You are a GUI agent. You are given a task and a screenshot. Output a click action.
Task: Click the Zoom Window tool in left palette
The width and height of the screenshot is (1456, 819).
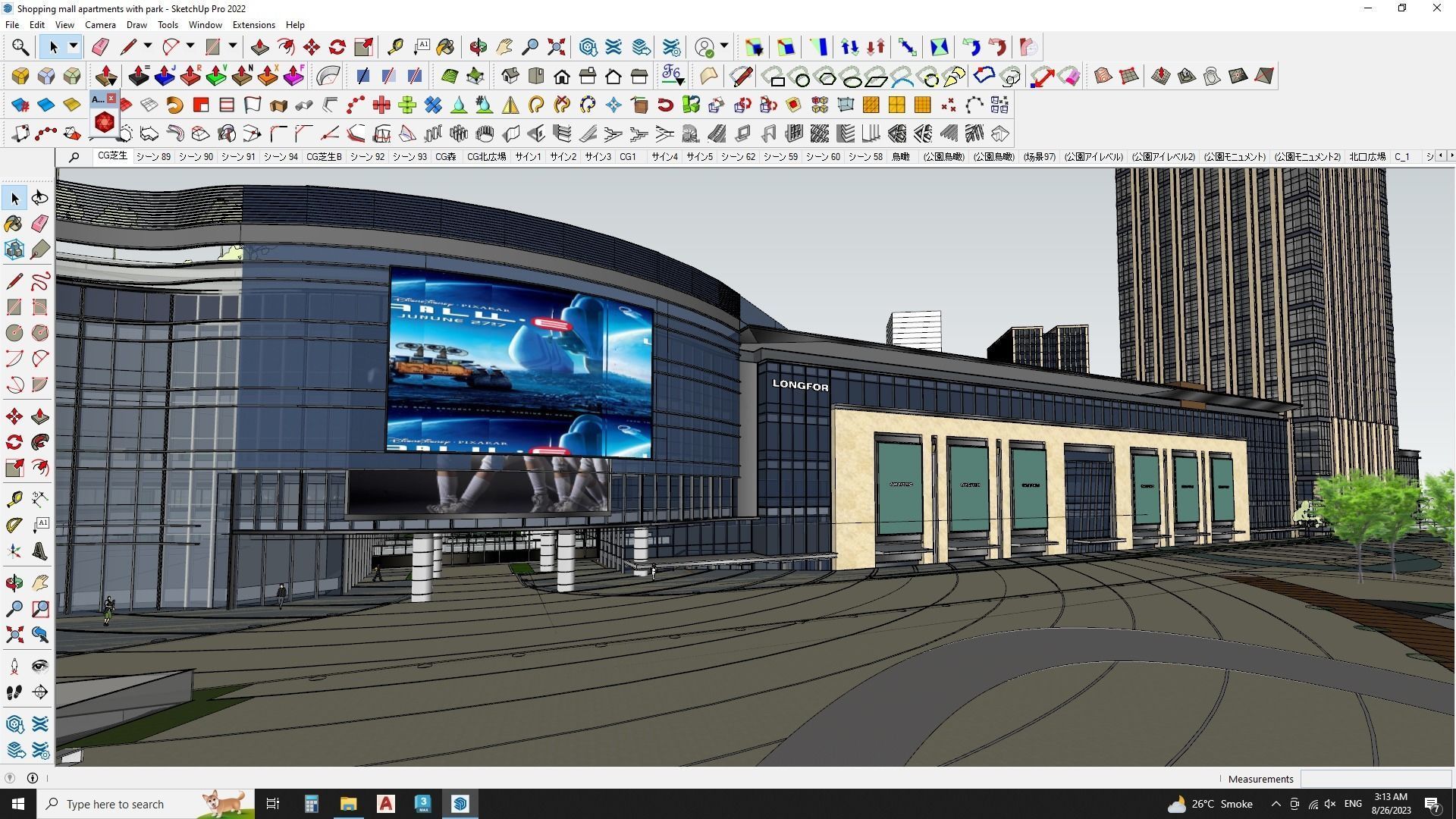[x=40, y=609]
